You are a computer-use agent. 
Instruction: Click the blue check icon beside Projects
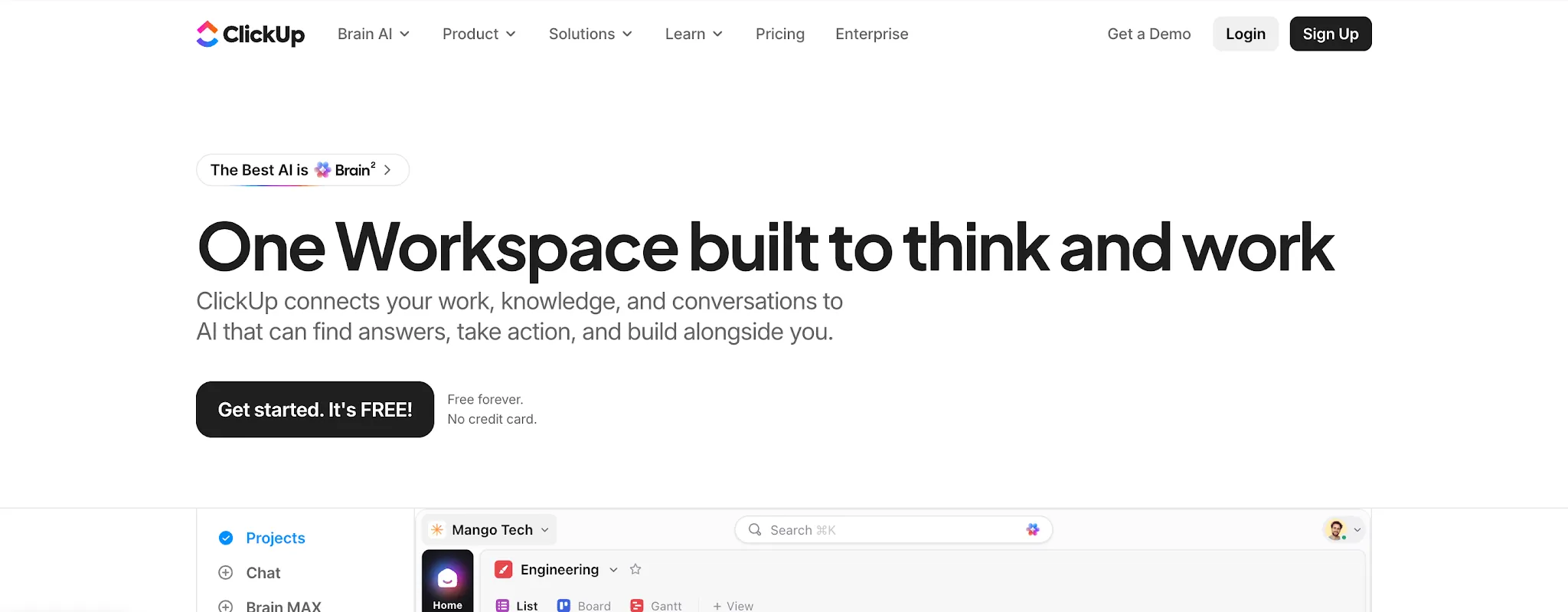(226, 538)
